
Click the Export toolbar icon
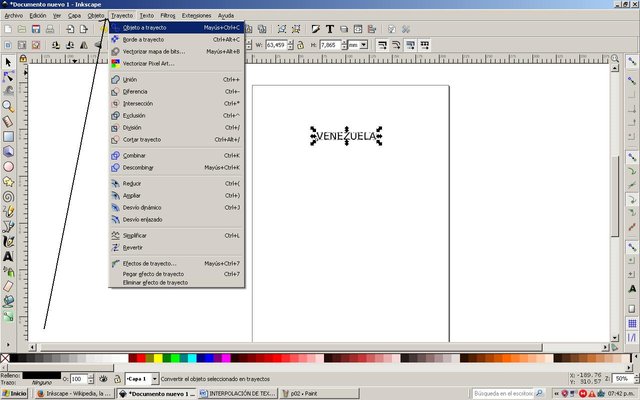tap(84, 29)
